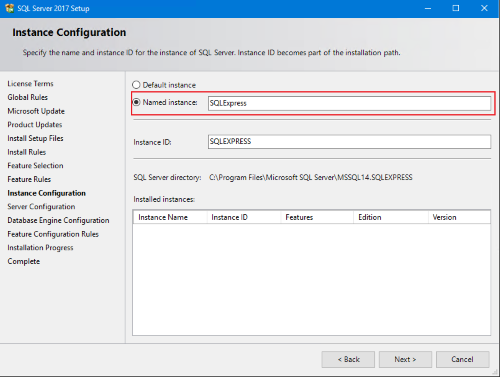Viewport: 500px width, 377px height.
Task: Click the Named instance text field
Action: [x=349, y=103]
